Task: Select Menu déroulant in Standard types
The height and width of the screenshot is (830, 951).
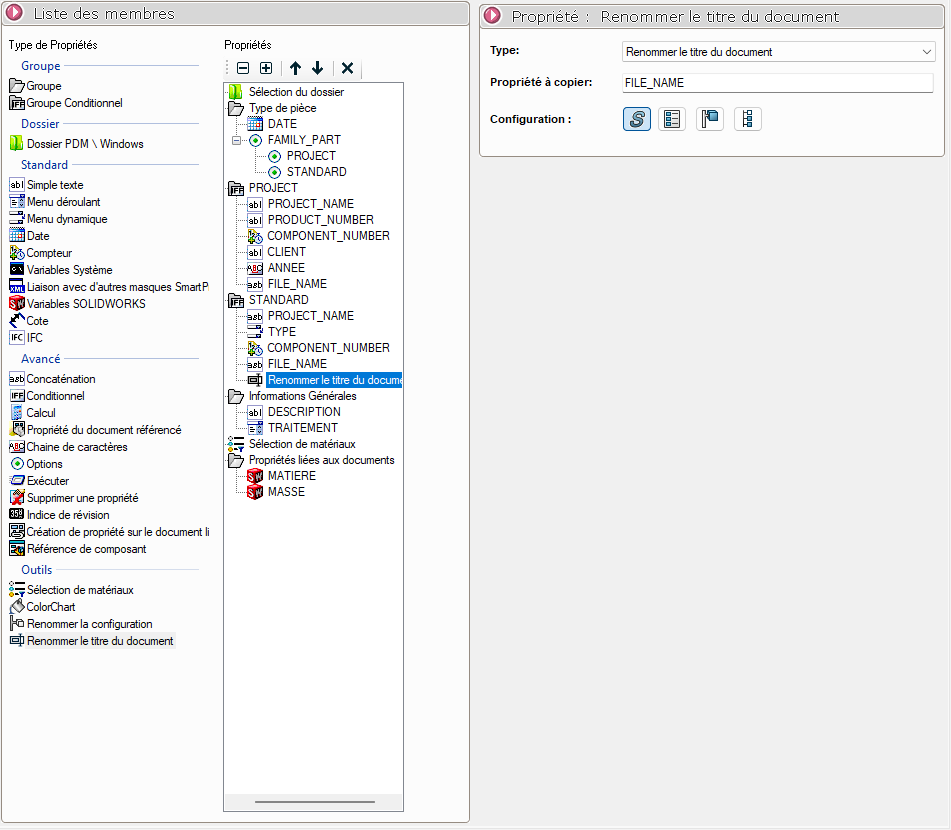Action: point(63,202)
